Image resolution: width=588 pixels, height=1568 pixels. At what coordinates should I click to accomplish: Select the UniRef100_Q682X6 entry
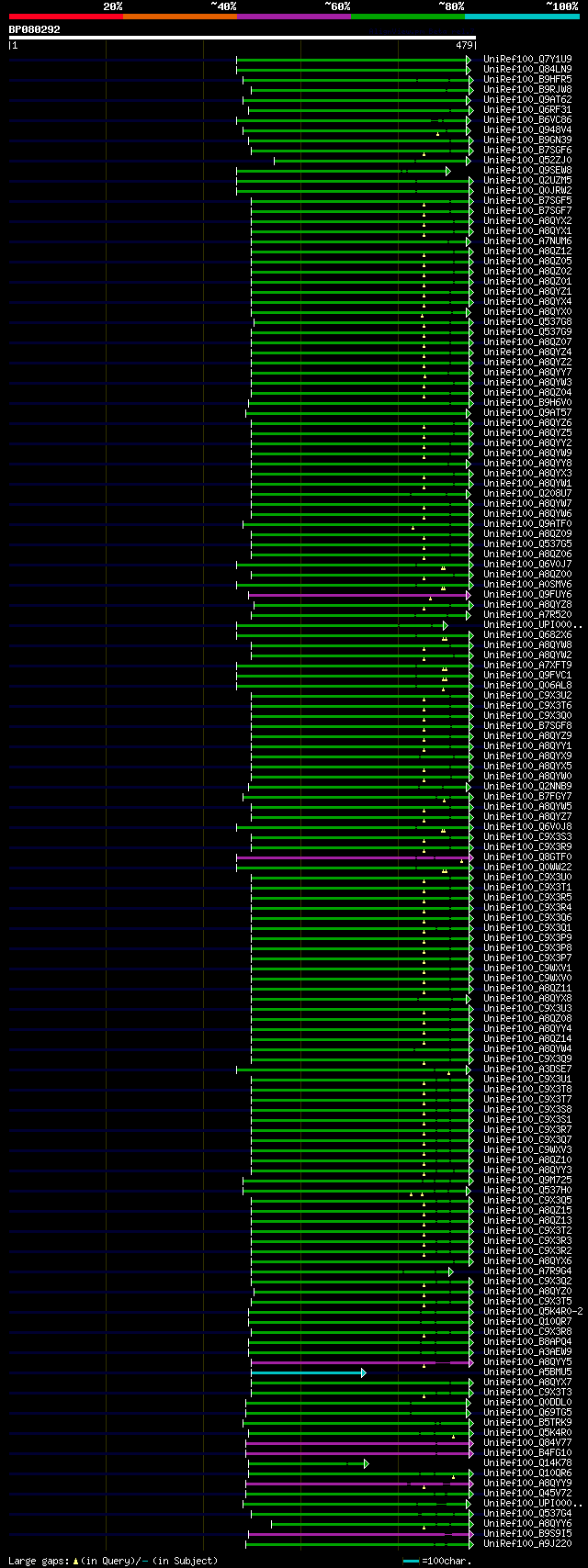[x=527, y=634]
